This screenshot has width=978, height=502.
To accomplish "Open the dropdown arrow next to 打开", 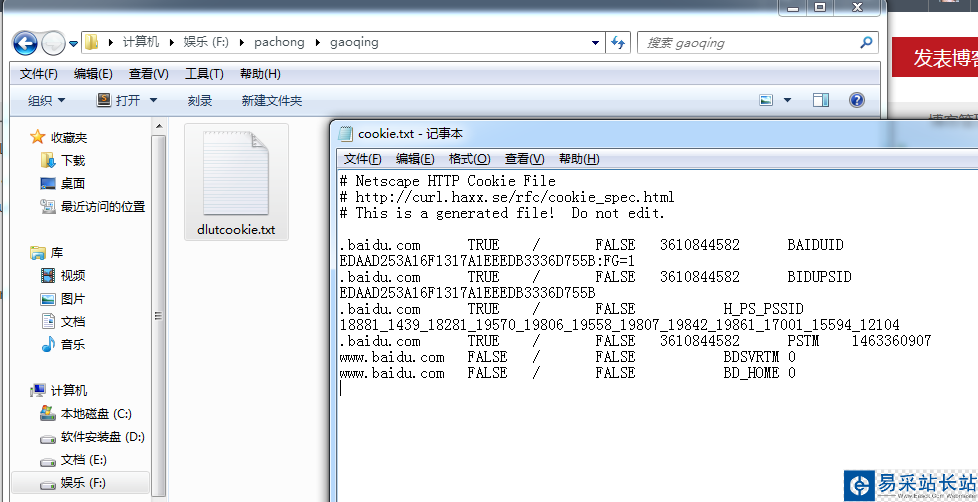I will [x=153, y=100].
